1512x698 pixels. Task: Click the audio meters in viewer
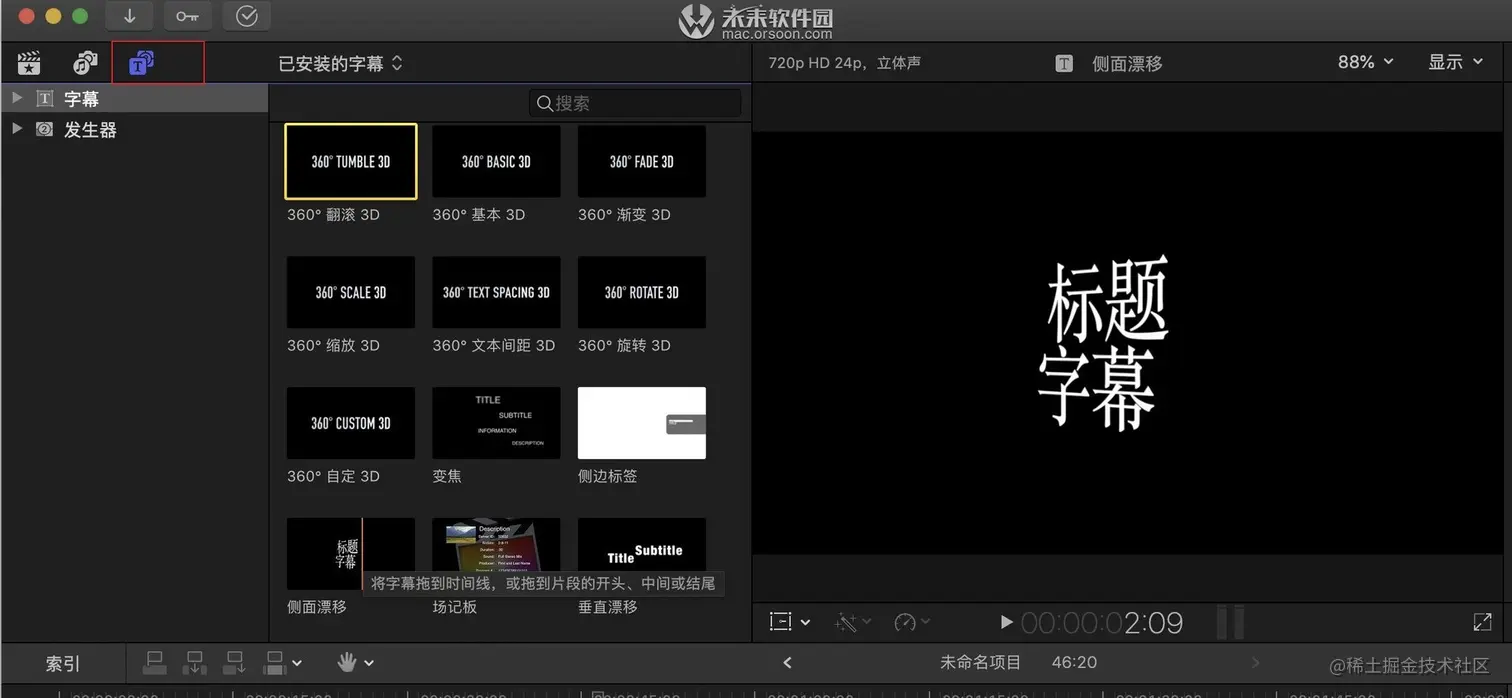1230,622
